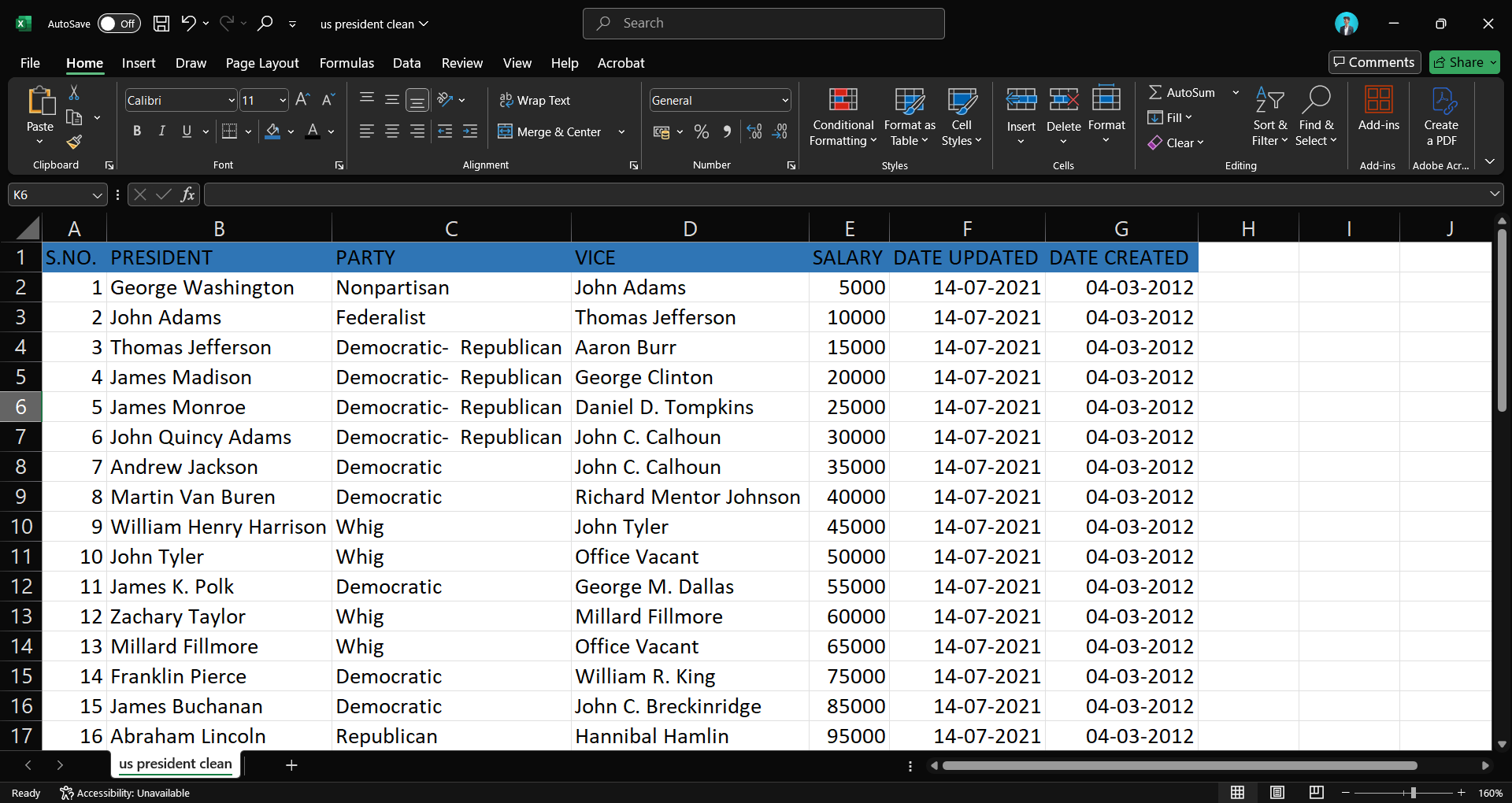The image size is (1512, 803).
Task: Click the Clear button in Editing group
Action: [x=1177, y=142]
